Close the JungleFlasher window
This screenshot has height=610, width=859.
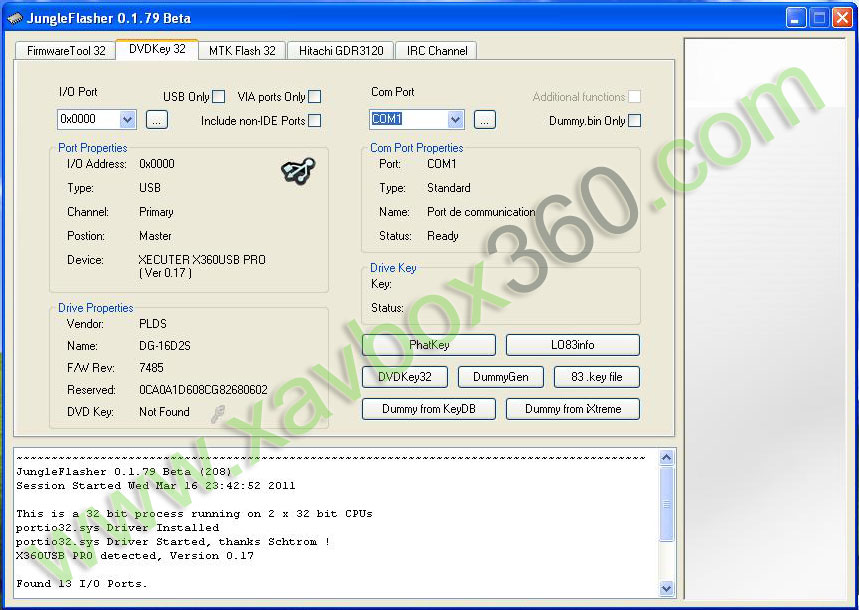coord(842,18)
